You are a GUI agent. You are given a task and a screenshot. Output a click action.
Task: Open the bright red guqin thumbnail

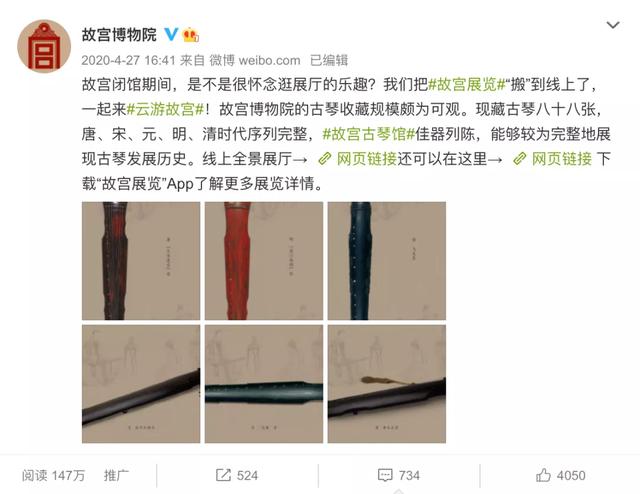264,260
